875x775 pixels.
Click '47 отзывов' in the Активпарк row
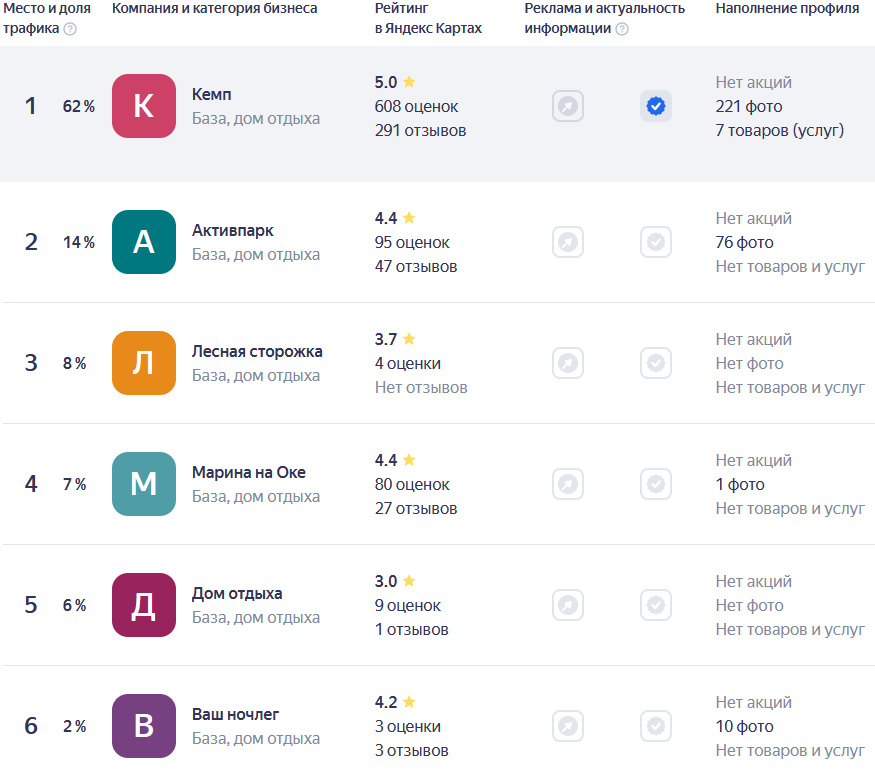[x=416, y=266]
